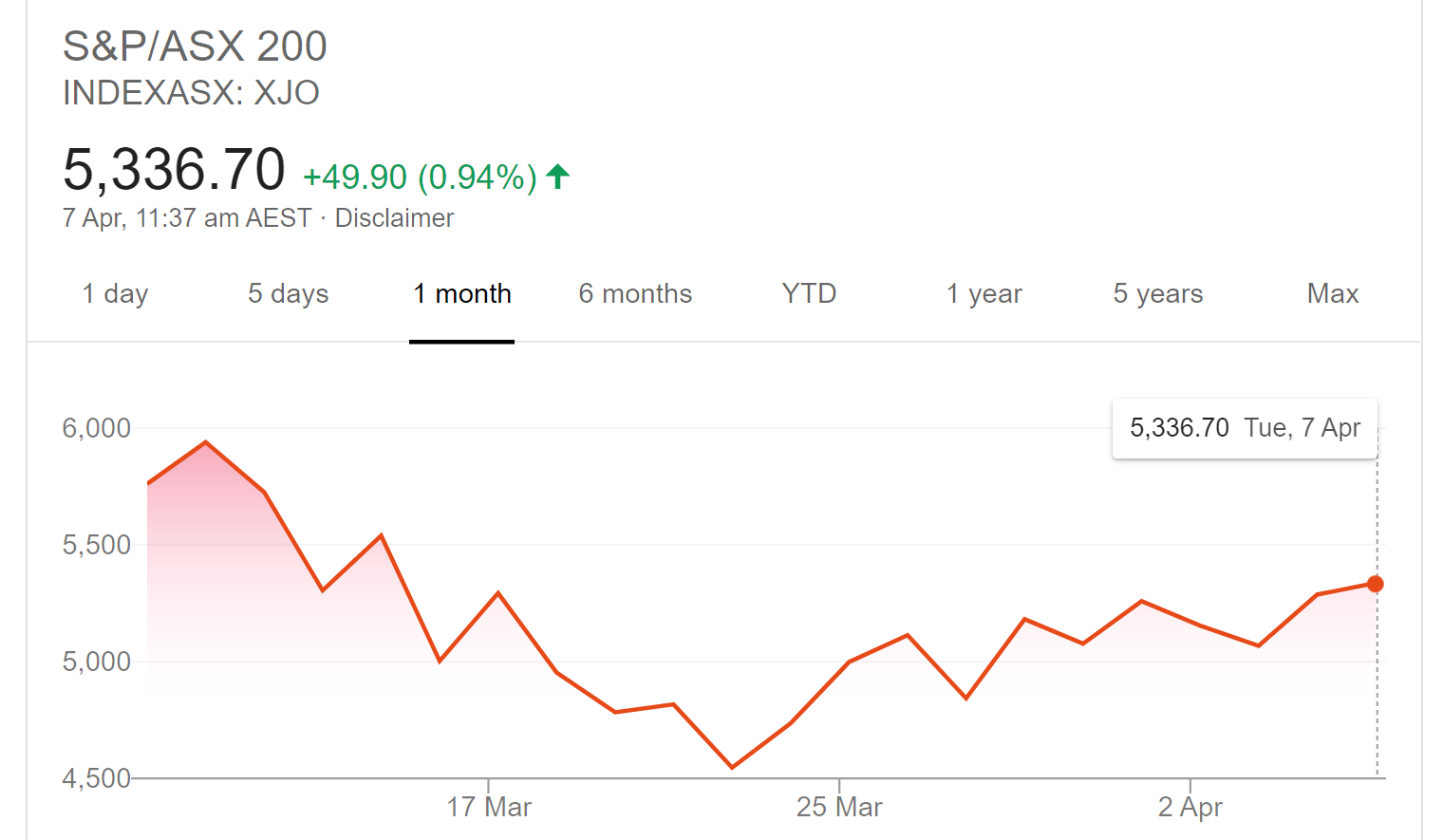Show the 1 year chart

[984, 293]
